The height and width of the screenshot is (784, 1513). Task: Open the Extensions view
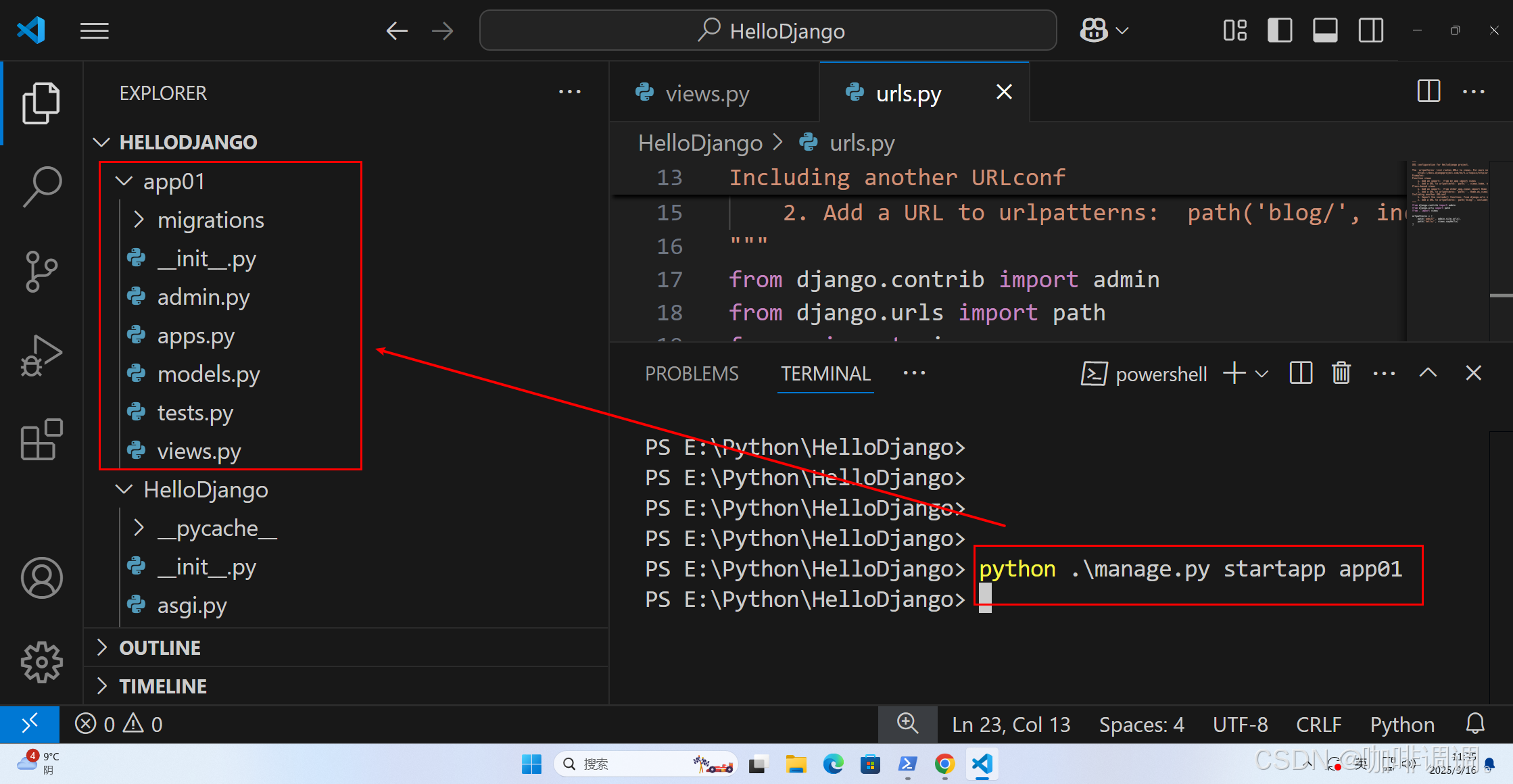[x=42, y=440]
